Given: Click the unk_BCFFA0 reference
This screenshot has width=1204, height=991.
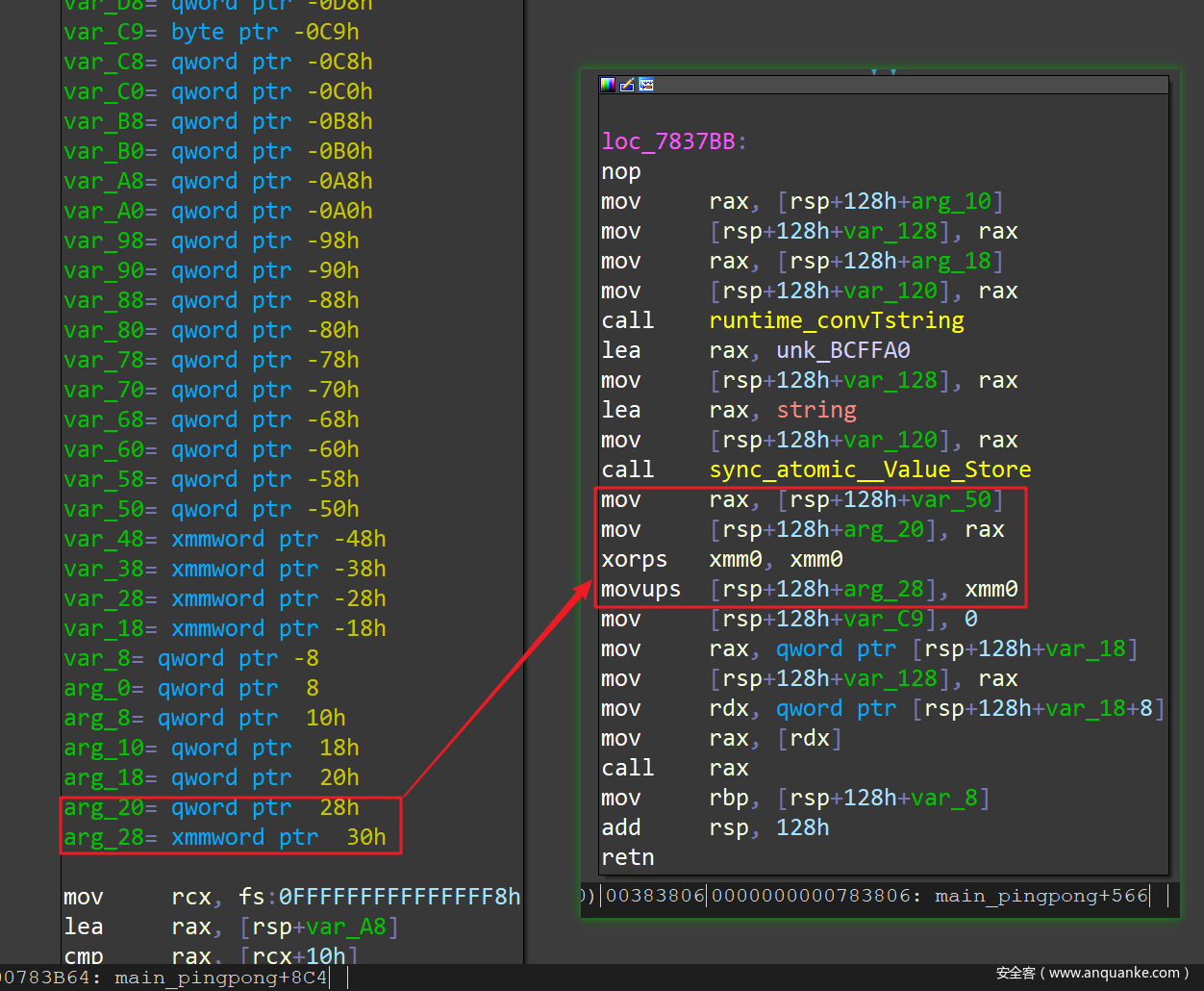Looking at the screenshot, I should click(842, 350).
